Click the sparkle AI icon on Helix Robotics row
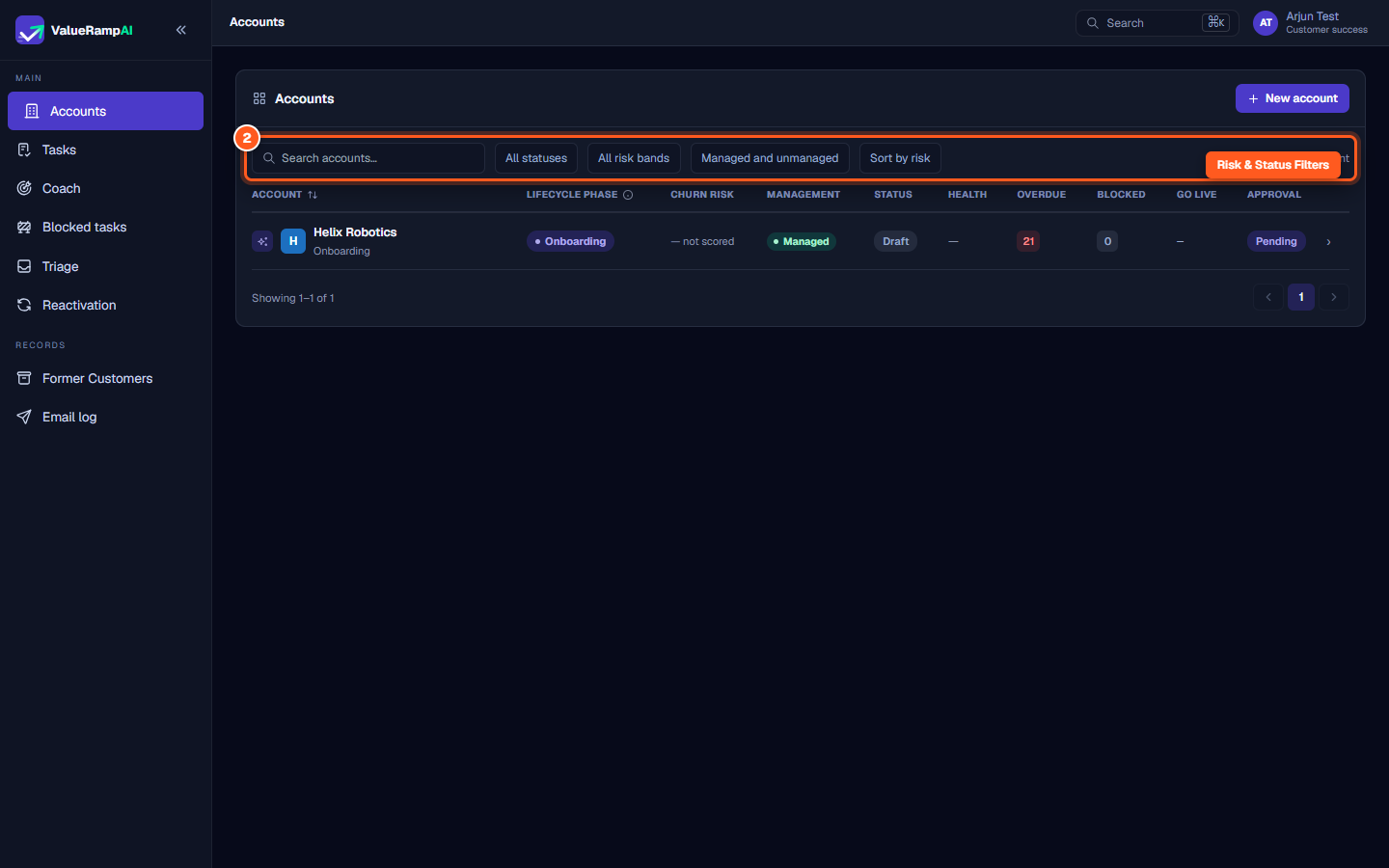This screenshot has width=1389, height=868. [262, 241]
